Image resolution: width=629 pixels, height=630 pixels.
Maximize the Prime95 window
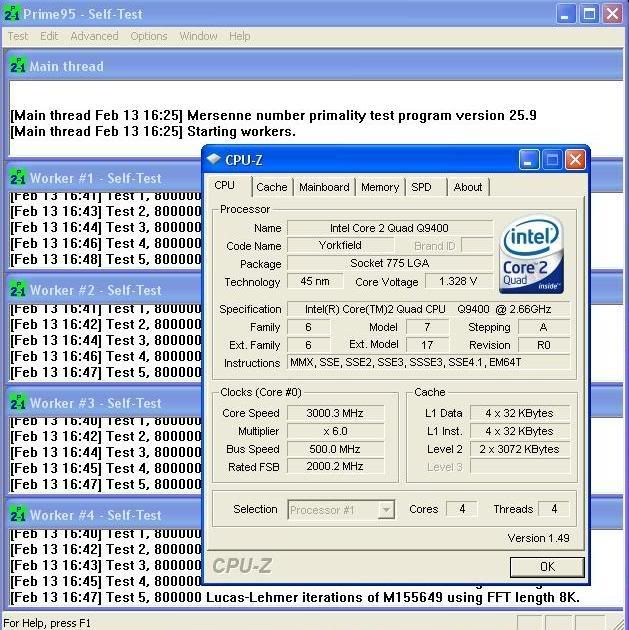589,14
